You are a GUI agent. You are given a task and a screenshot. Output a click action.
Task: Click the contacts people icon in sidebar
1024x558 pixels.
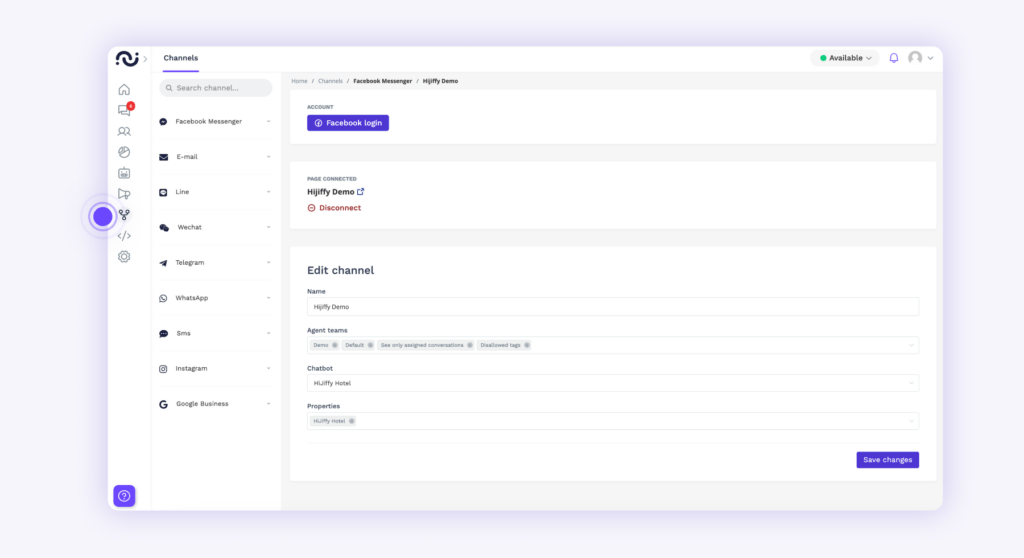(x=124, y=131)
